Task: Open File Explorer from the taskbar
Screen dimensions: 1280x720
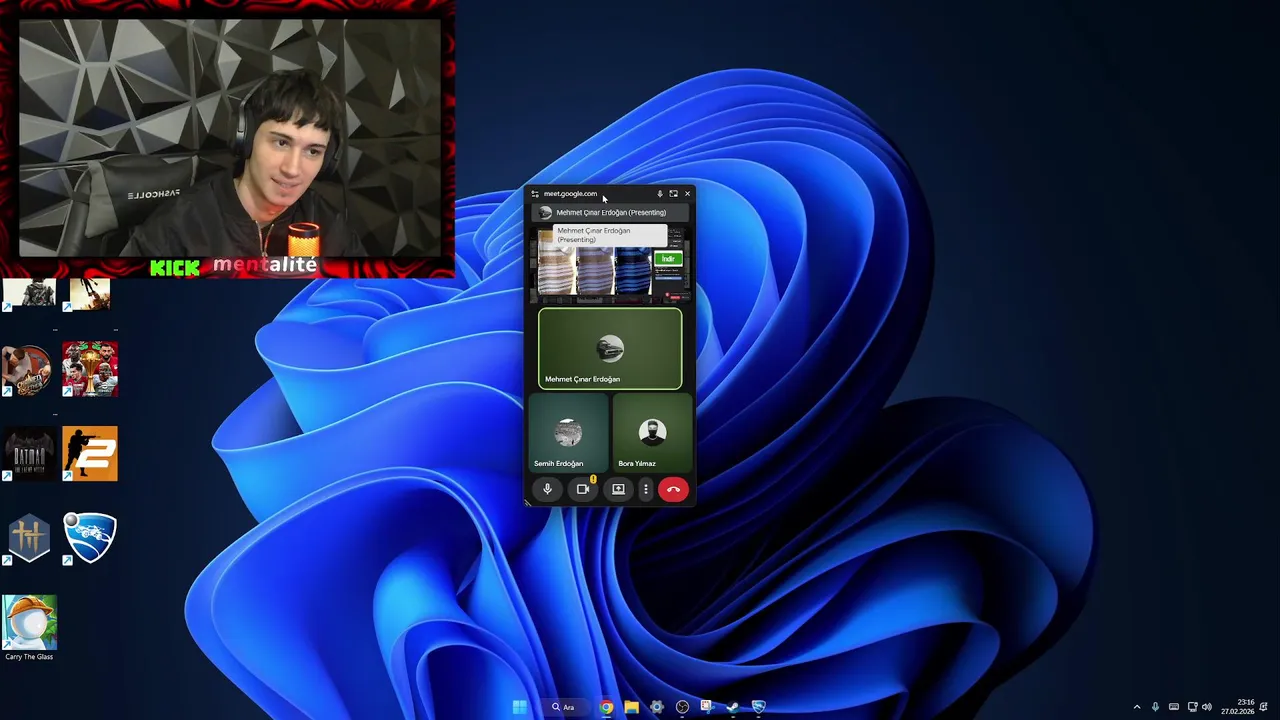Action: pos(631,707)
